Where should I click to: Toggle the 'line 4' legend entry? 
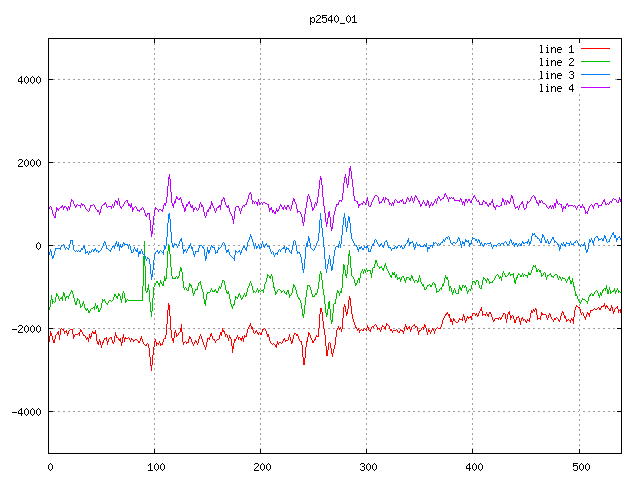[556, 88]
